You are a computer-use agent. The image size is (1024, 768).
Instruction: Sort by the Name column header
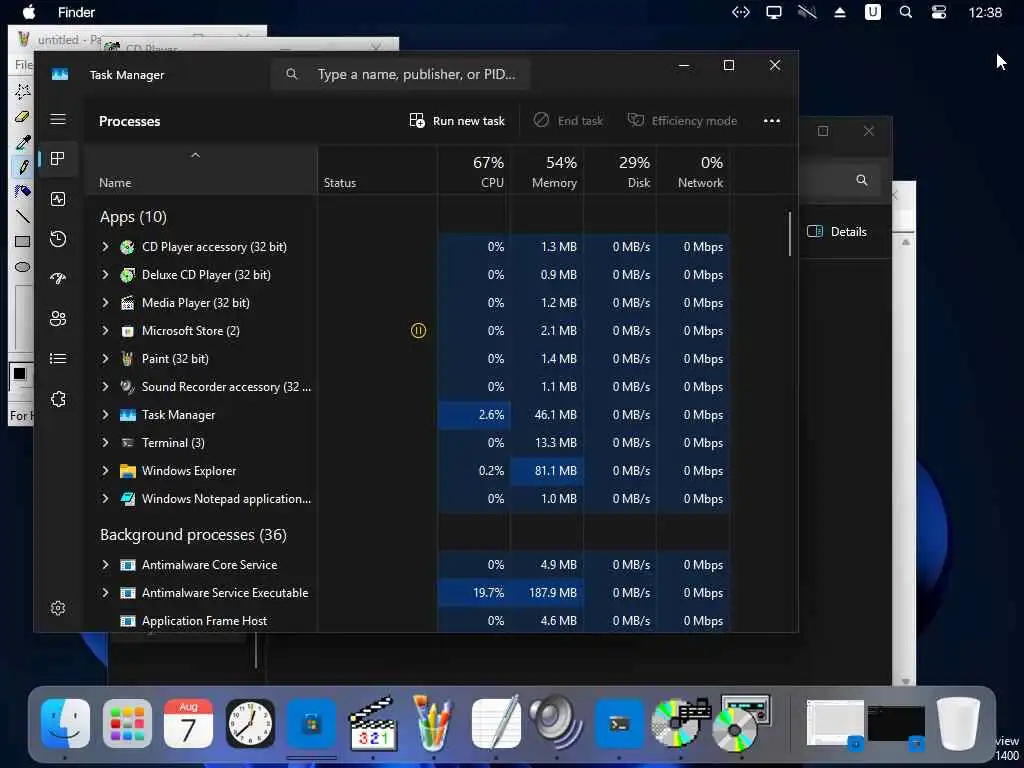[x=200, y=170]
